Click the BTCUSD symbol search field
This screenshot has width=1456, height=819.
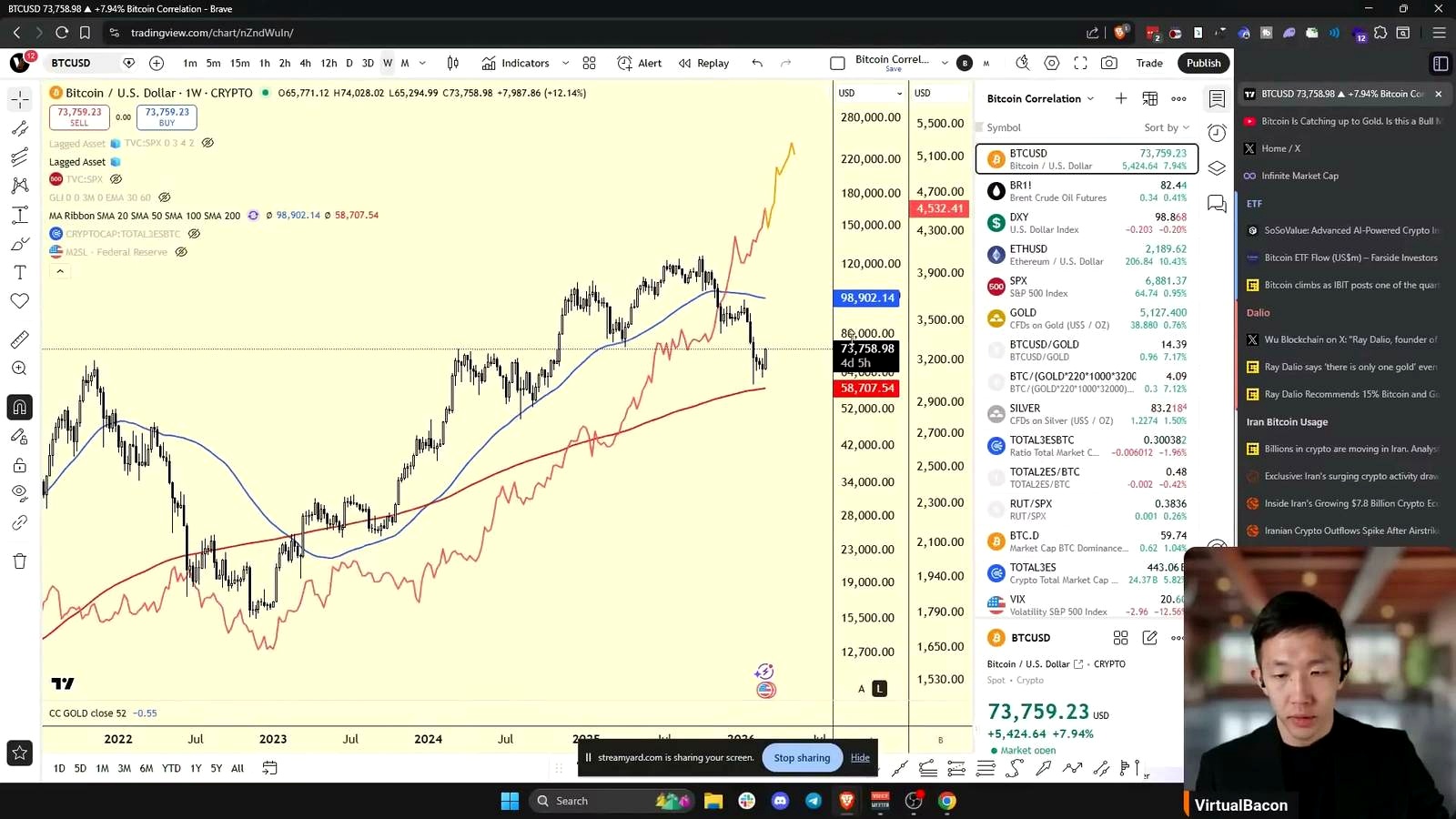(x=80, y=63)
